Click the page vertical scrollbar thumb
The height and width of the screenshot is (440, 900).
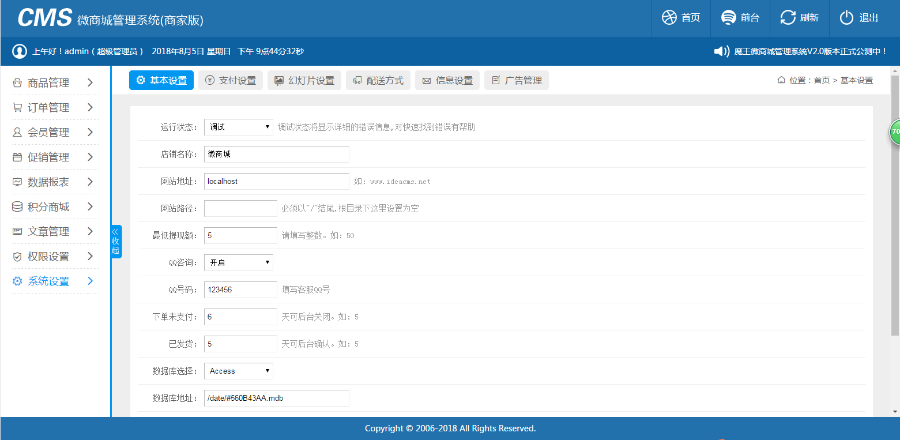tap(895, 205)
